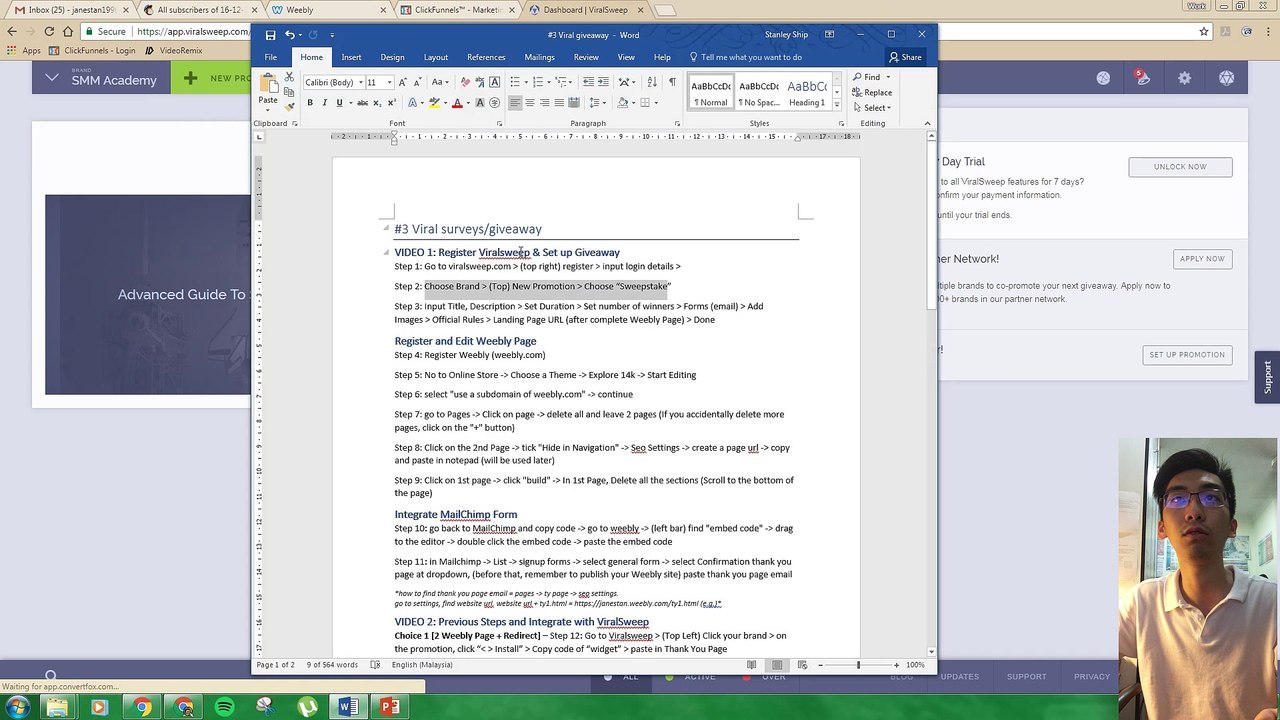Increase paragraph indent

(603, 82)
